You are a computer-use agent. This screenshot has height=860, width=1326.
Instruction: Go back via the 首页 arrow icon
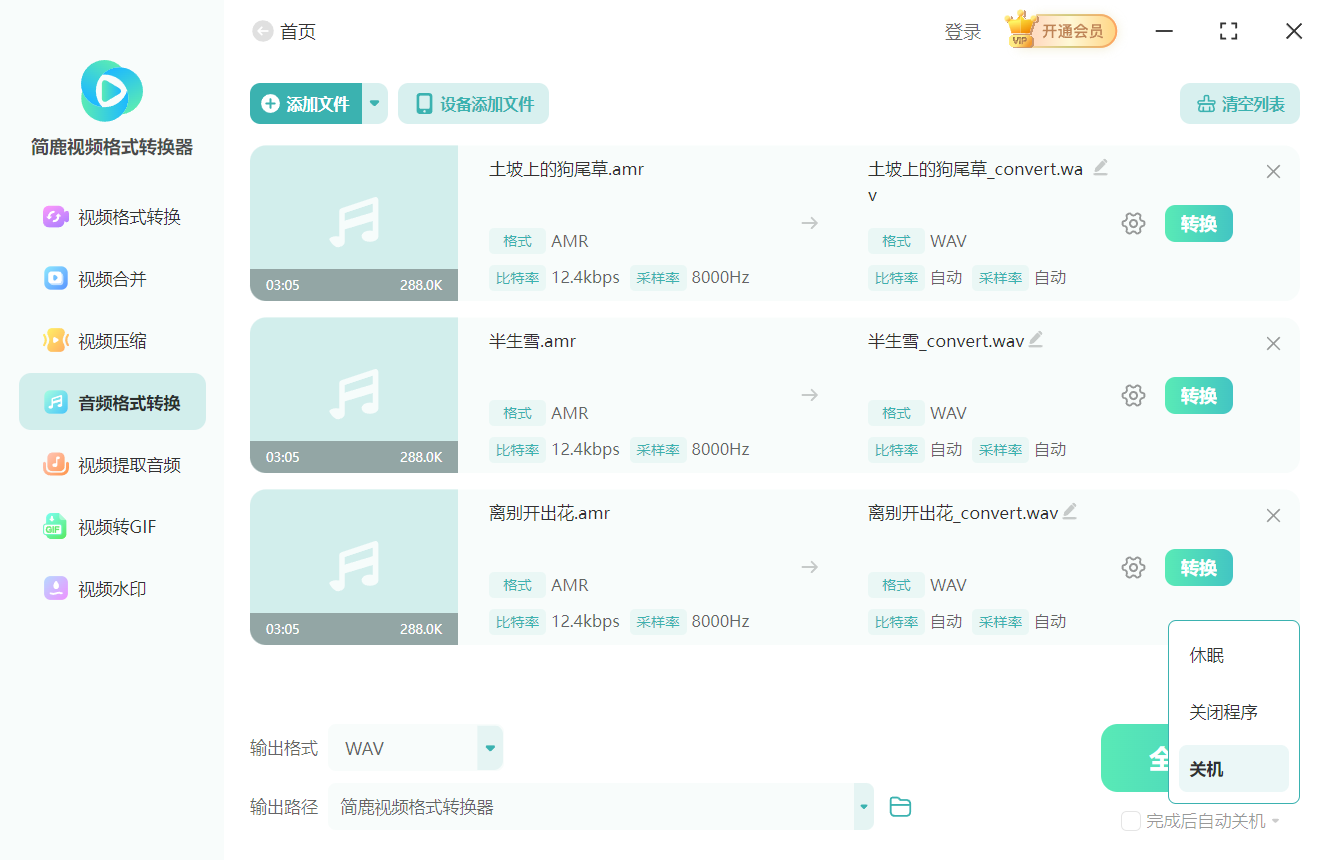263,32
